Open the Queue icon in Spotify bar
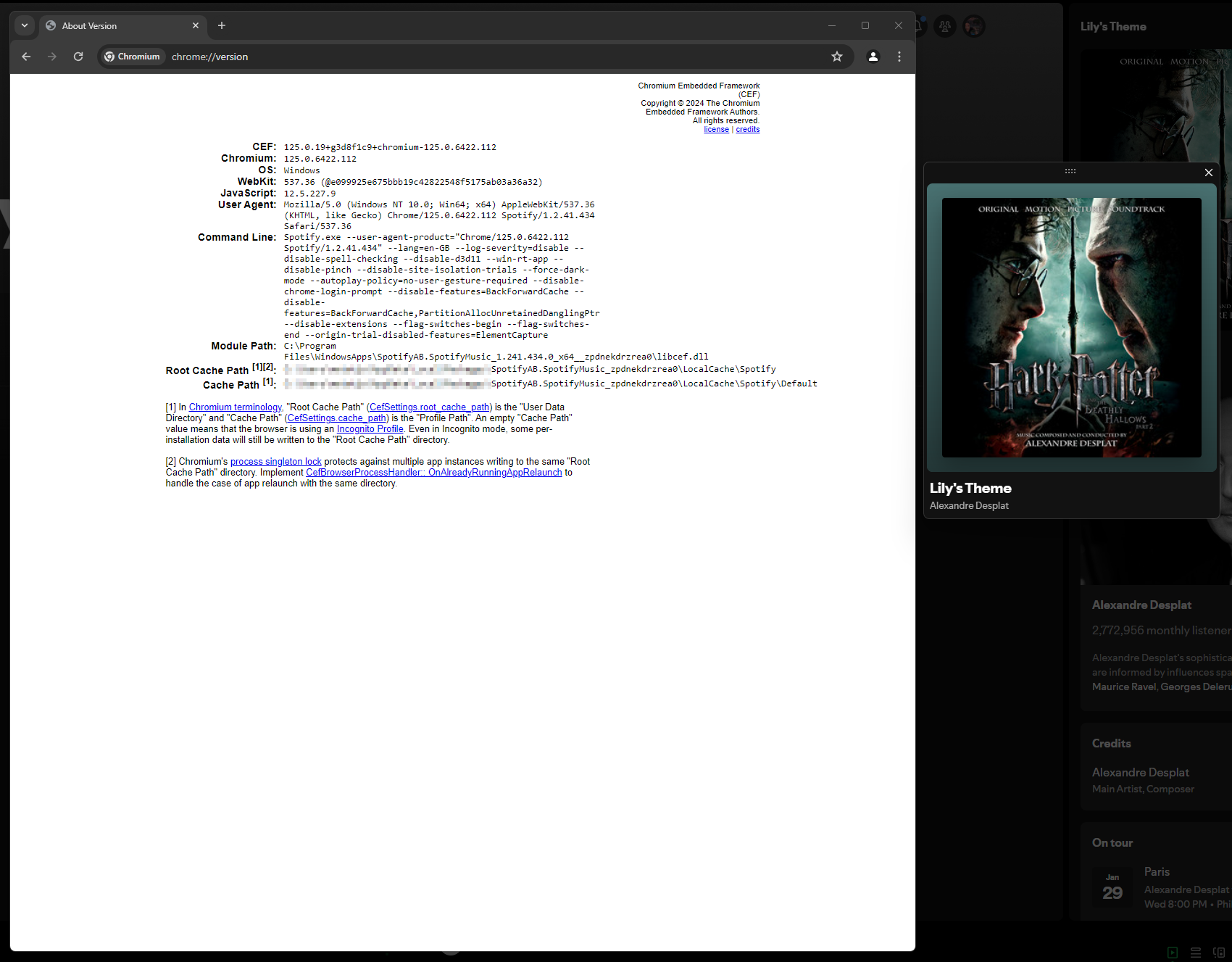This screenshot has width=1232, height=962. pos(1196,953)
